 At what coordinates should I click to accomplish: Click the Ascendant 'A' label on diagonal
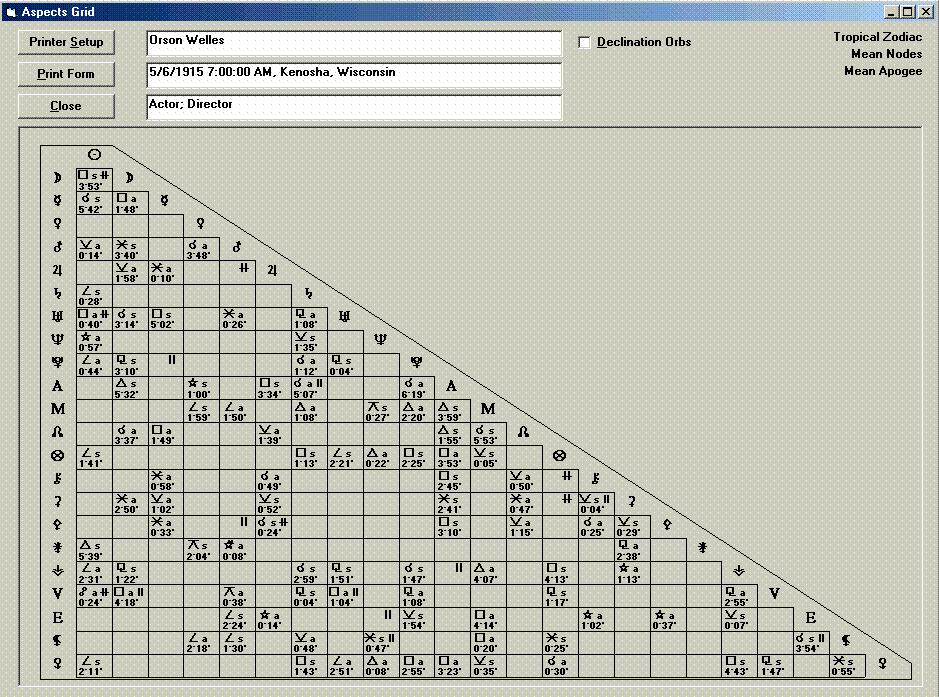[x=452, y=386]
